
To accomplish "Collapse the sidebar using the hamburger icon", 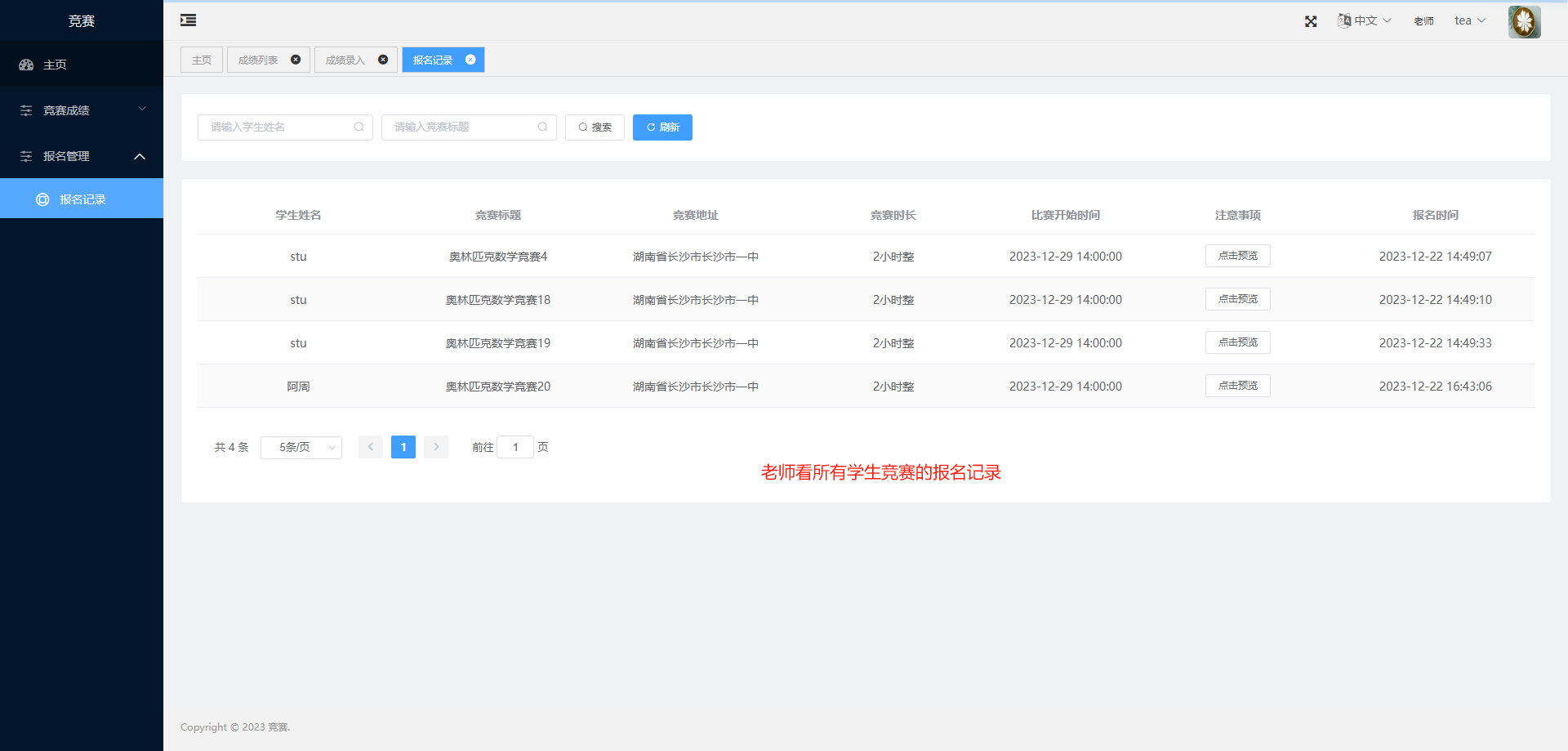I will click(188, 20).
